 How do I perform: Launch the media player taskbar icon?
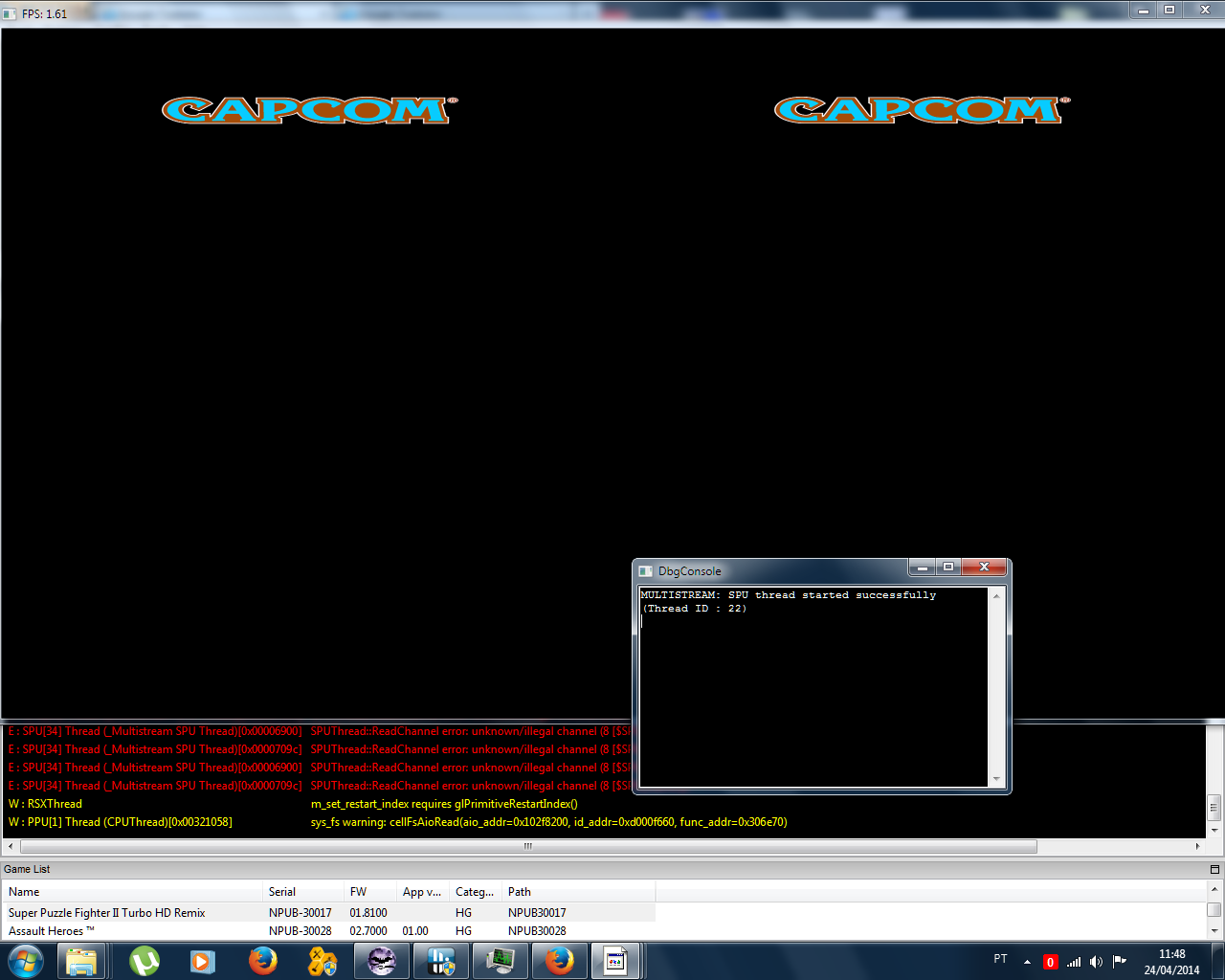click(202, 961)
